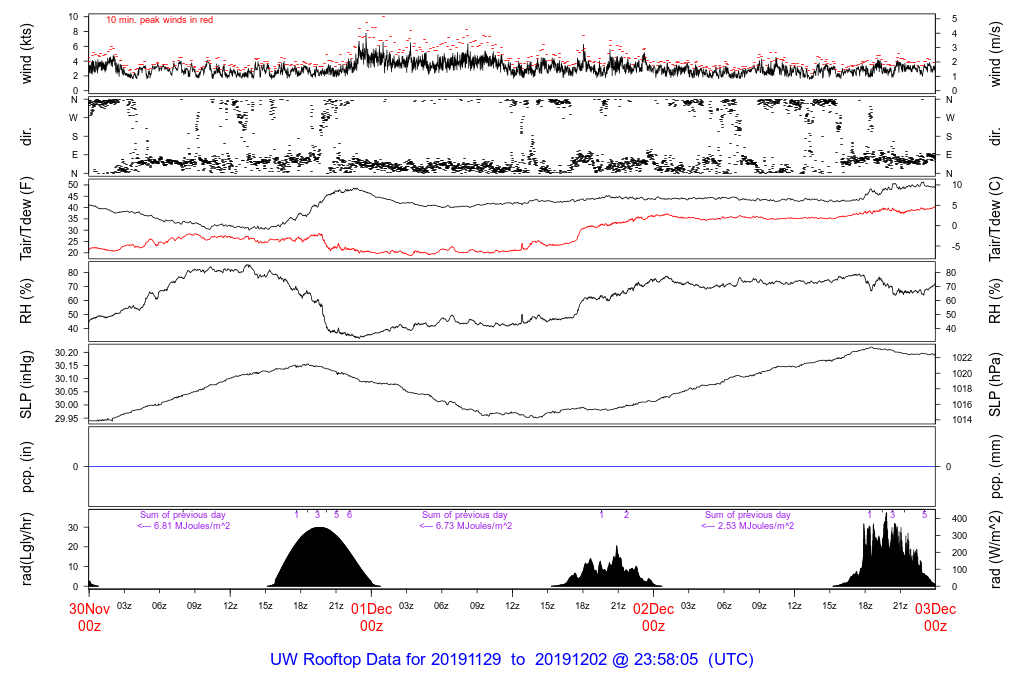The height and width of the screenshot is (700, 1024).
Task: Click the '30Nov 00z' date label
Action: [89, 618]
